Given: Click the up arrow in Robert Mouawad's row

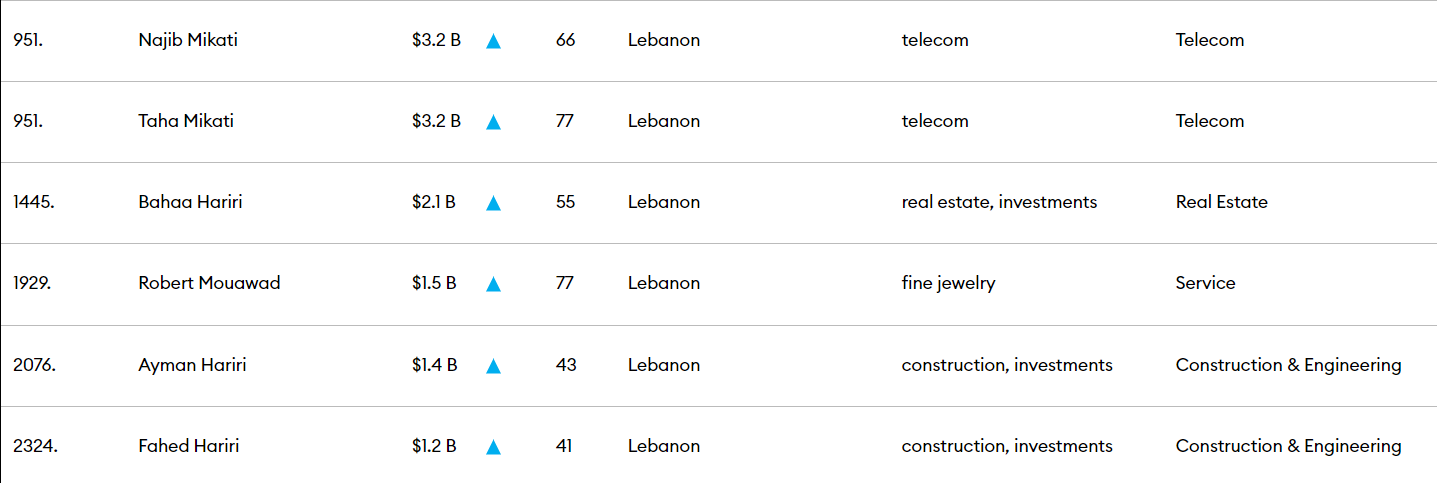Looking at the screenshot, I should (493, 284).
